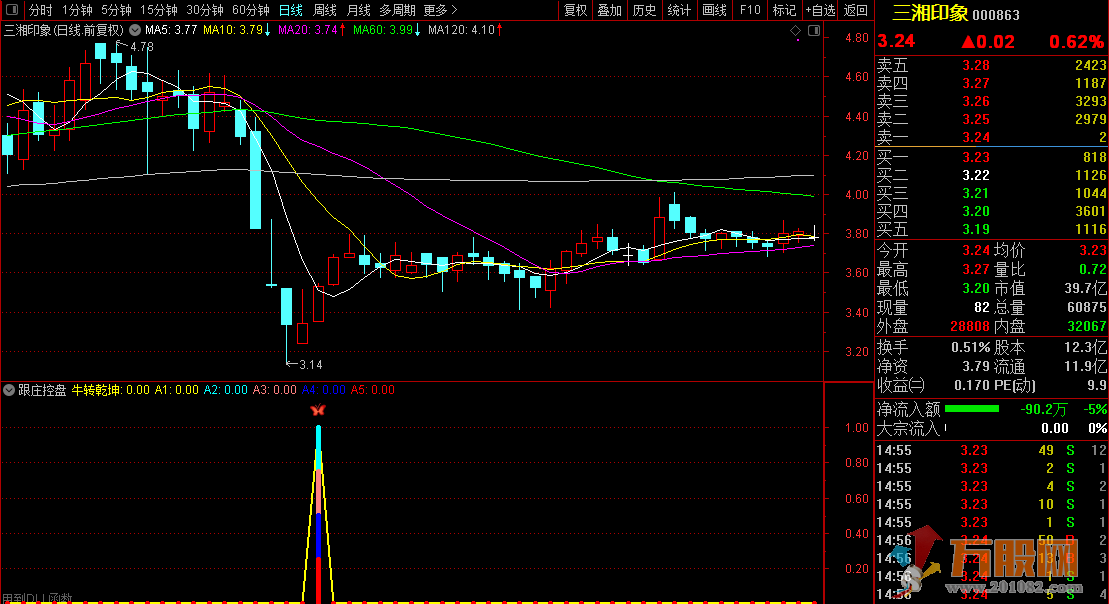This screenshot has width=1109, height=604.
Task: Click the A2: 0.00 indicator value
Action: point(226,390)
